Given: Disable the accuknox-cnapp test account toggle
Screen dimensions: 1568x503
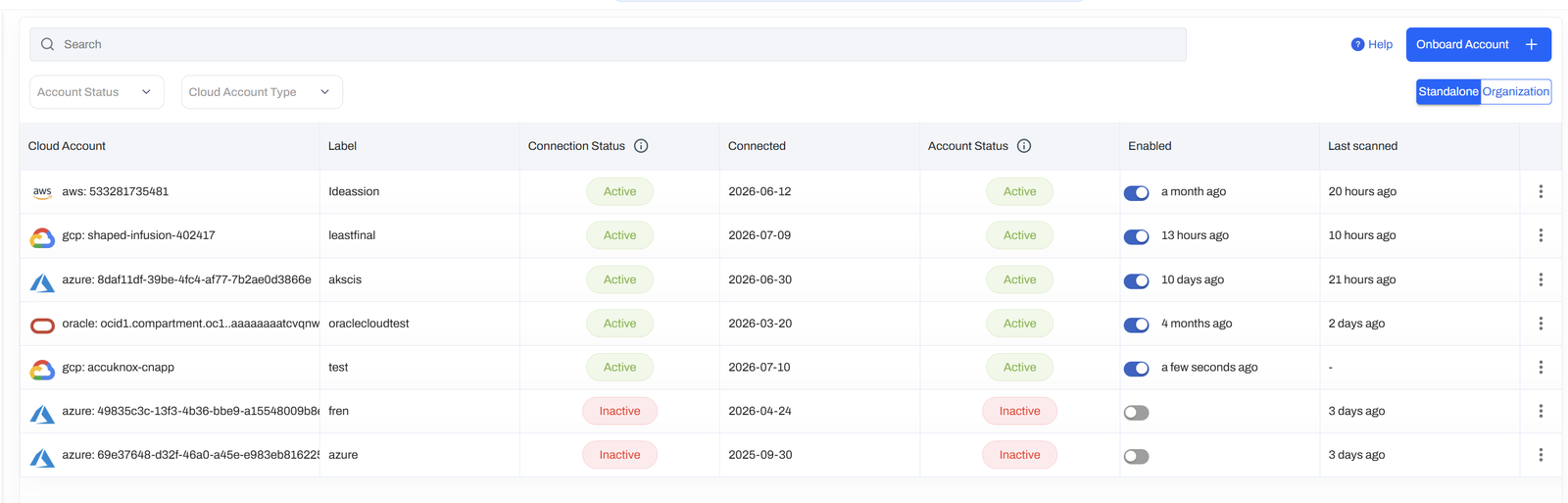Looking at the screenshot, I should [x=1136, y=369].
